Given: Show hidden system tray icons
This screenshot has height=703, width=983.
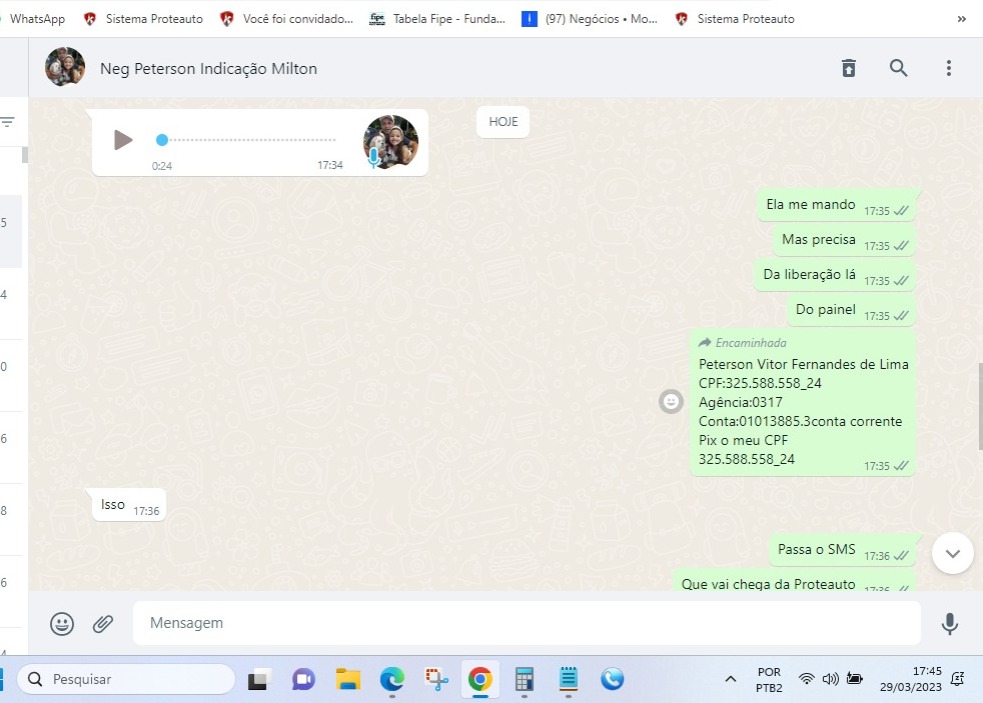Looking at the screenshot, I should (x=730, y=679).
